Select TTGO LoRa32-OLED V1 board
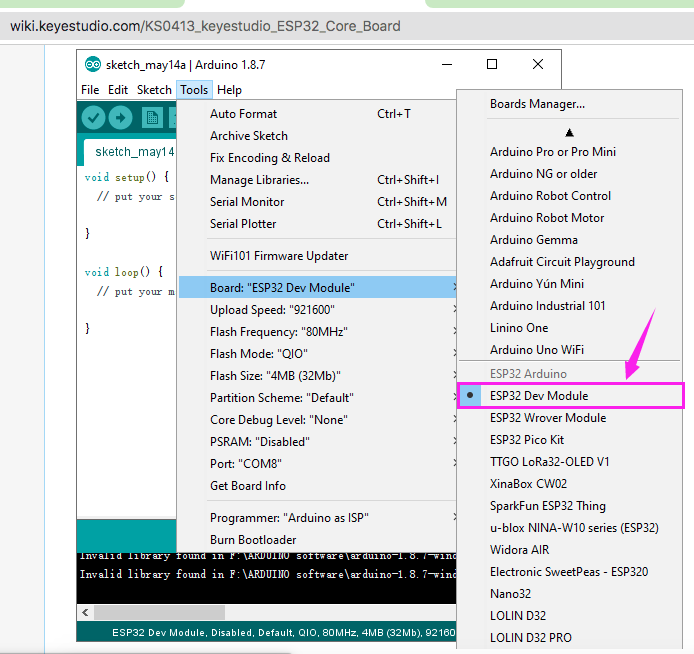Viewport: 694px width, 654px height. point(571,462)
